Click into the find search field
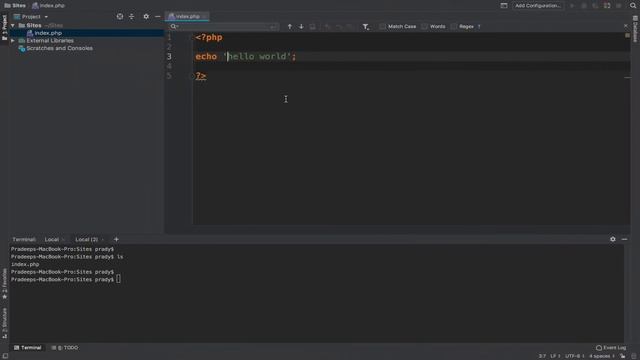Viewport: 640px width, 360px height. (224, 27)
